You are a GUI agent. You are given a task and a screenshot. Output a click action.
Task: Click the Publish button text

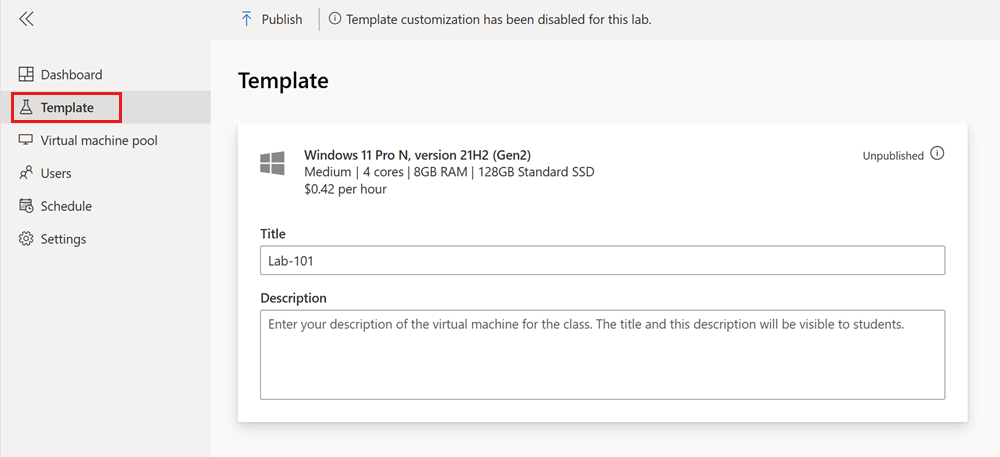tap(282, 19)
